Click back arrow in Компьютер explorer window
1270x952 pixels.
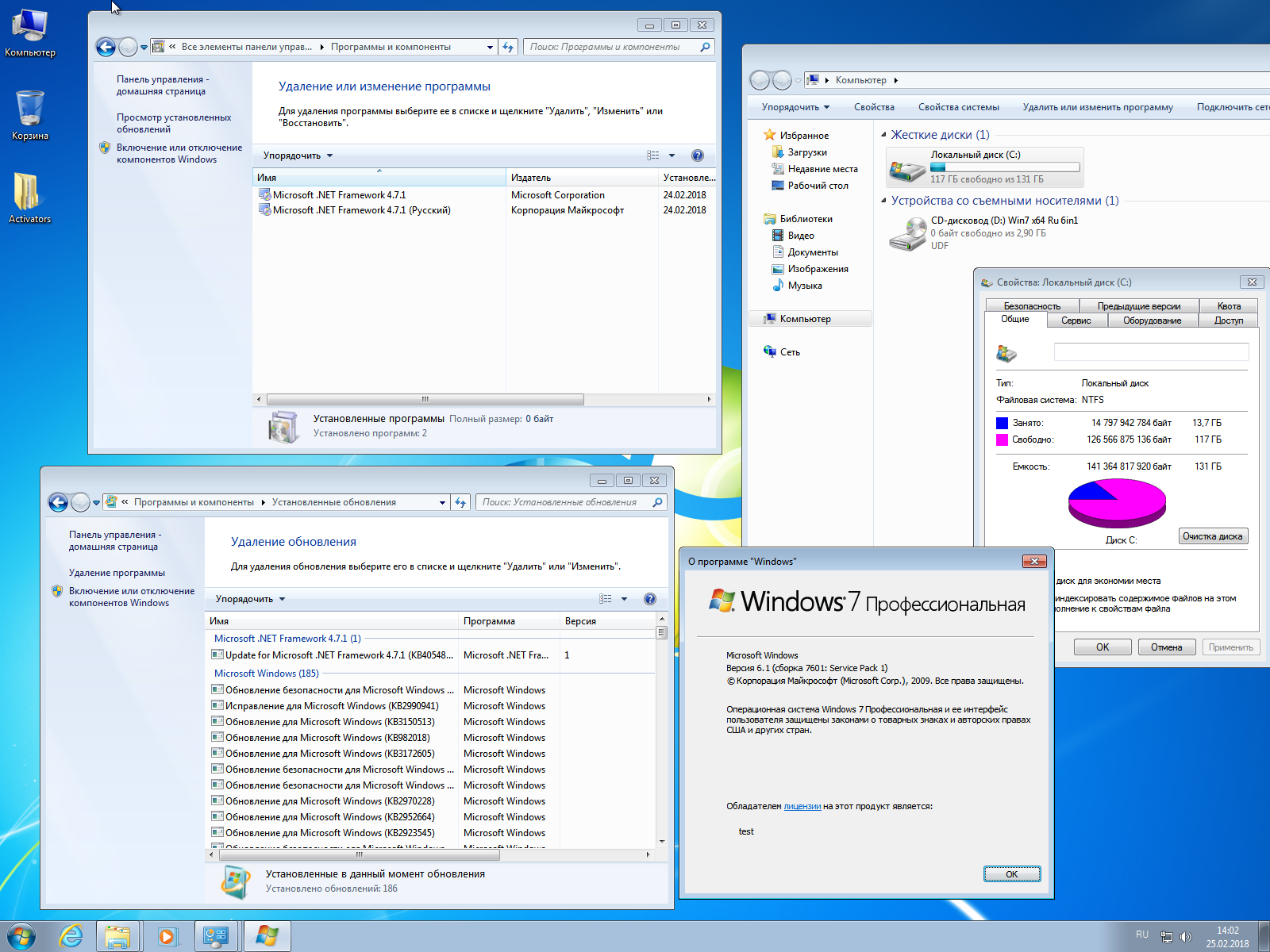point(760,80)
